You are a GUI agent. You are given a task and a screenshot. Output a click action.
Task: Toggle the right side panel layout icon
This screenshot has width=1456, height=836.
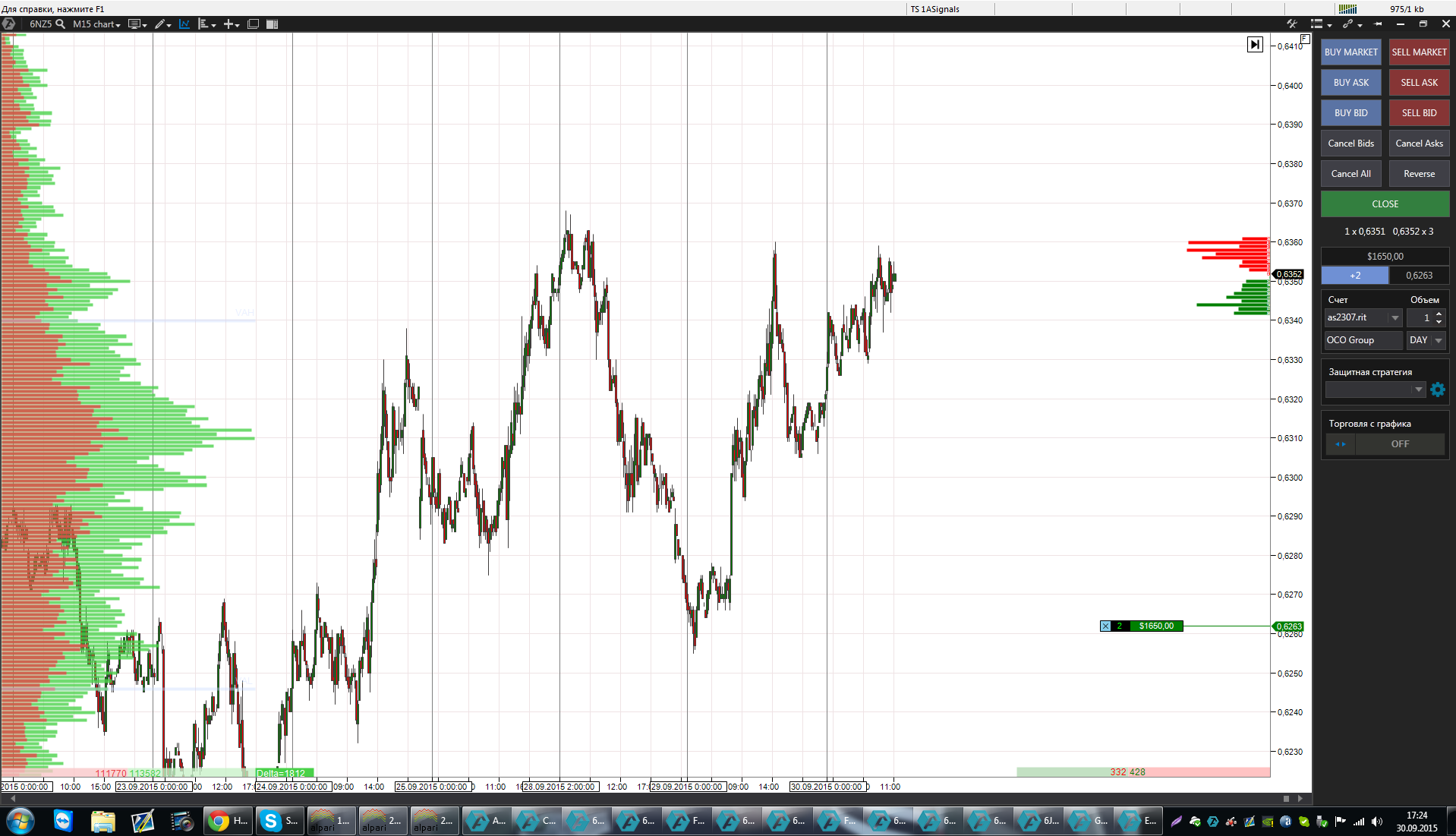[x=273, y=24]
